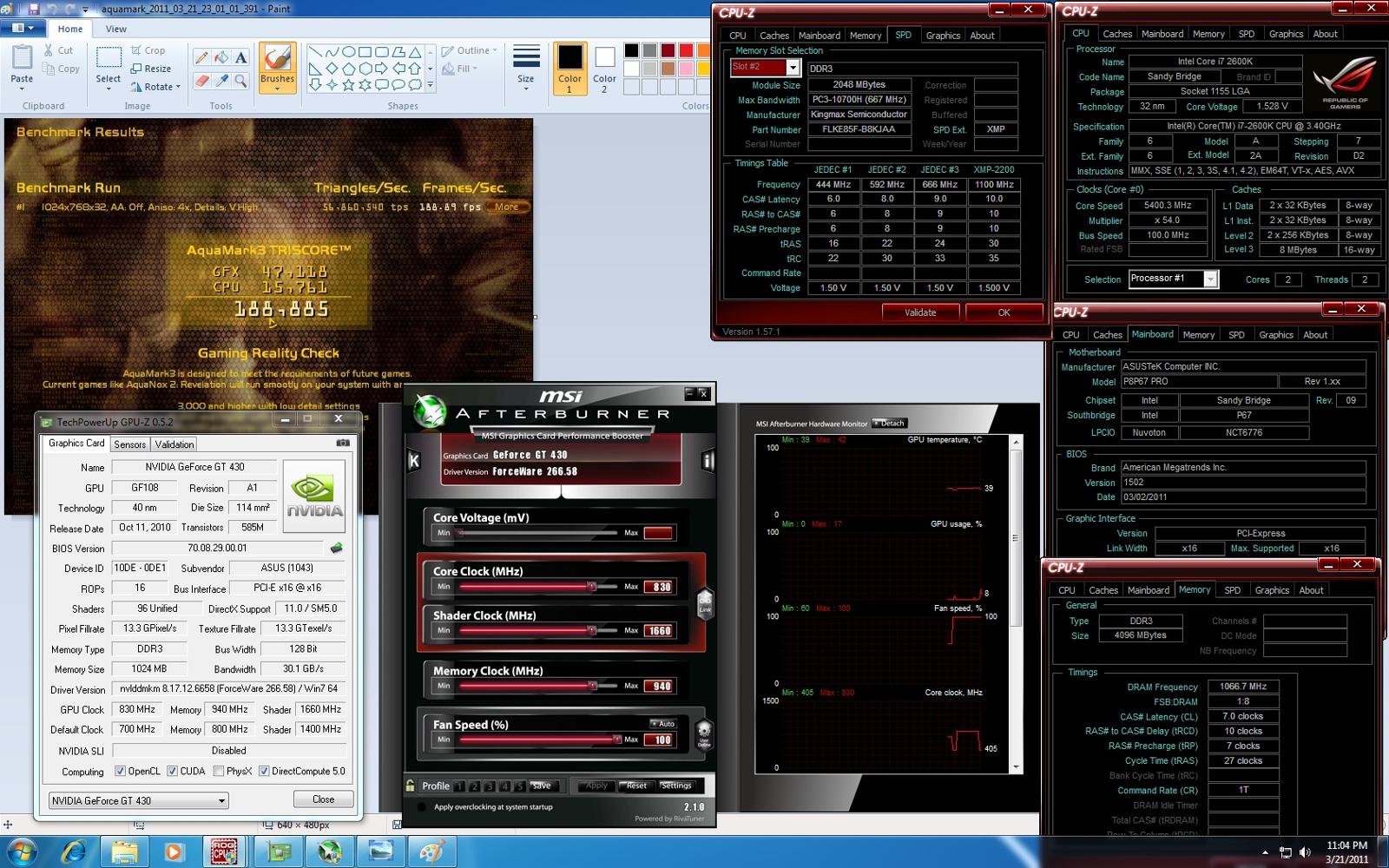Switch to GPU-Z Sensors tab
The width and height of the screenshot is (1389, 868).
(x=130, y=444)
